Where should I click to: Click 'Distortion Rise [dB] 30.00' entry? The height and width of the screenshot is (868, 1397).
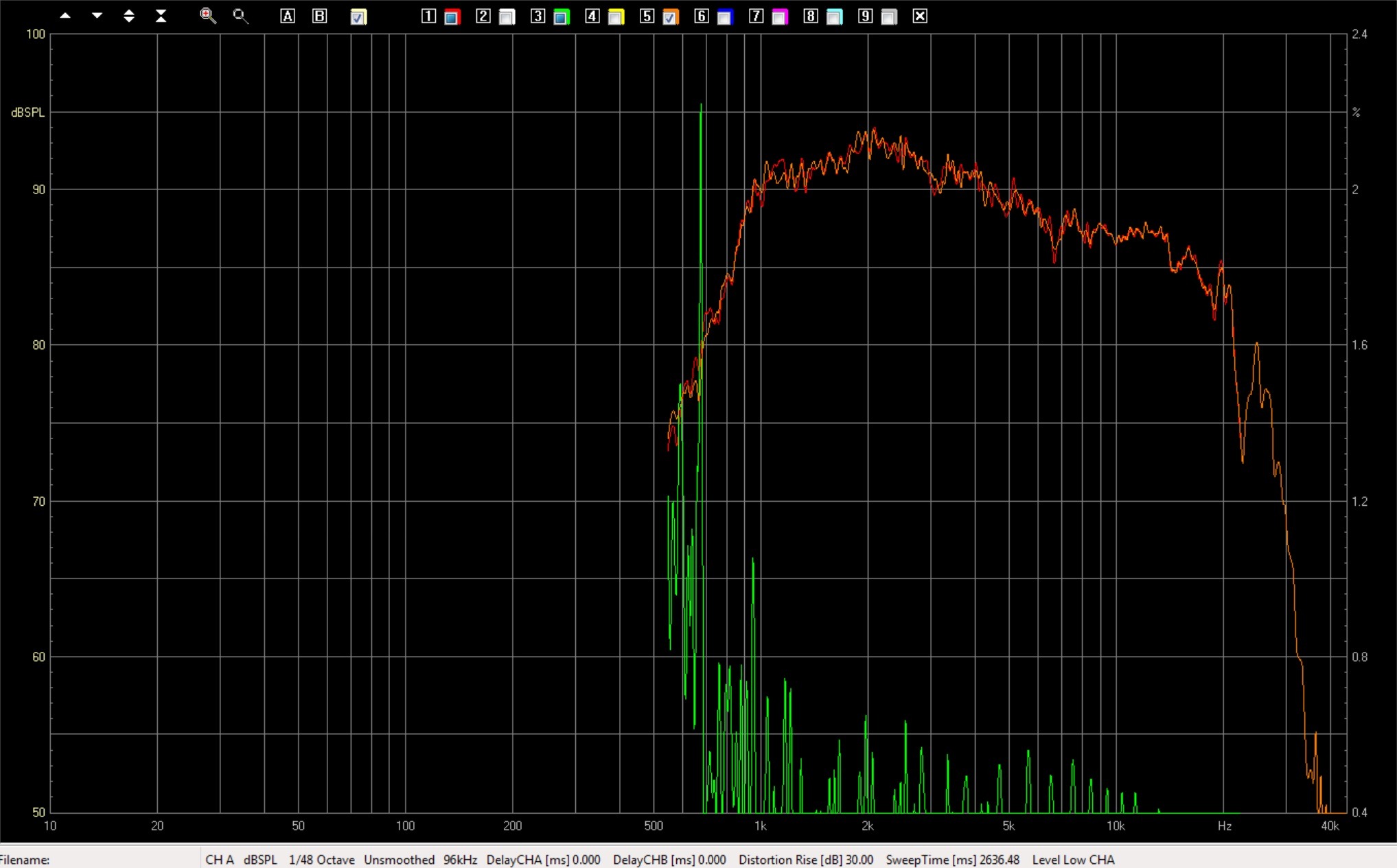pos(806,860)
